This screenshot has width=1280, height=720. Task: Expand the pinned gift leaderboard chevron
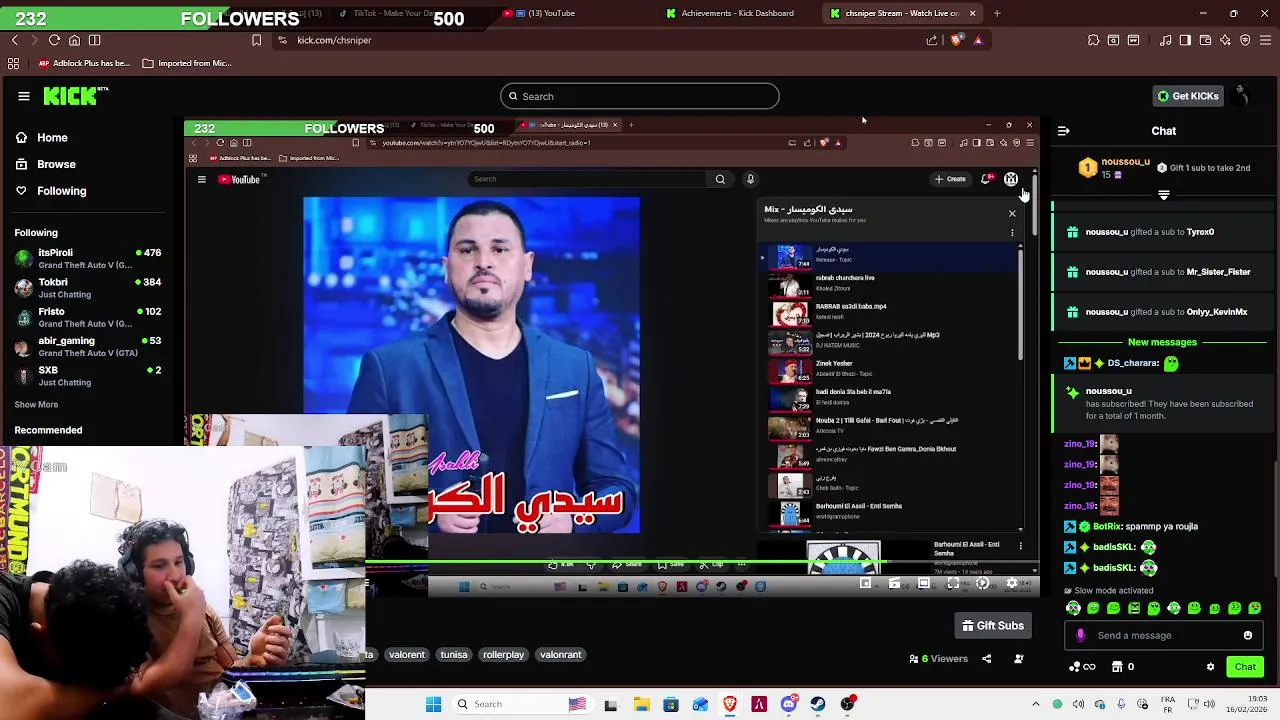[x=1164, y=195]
